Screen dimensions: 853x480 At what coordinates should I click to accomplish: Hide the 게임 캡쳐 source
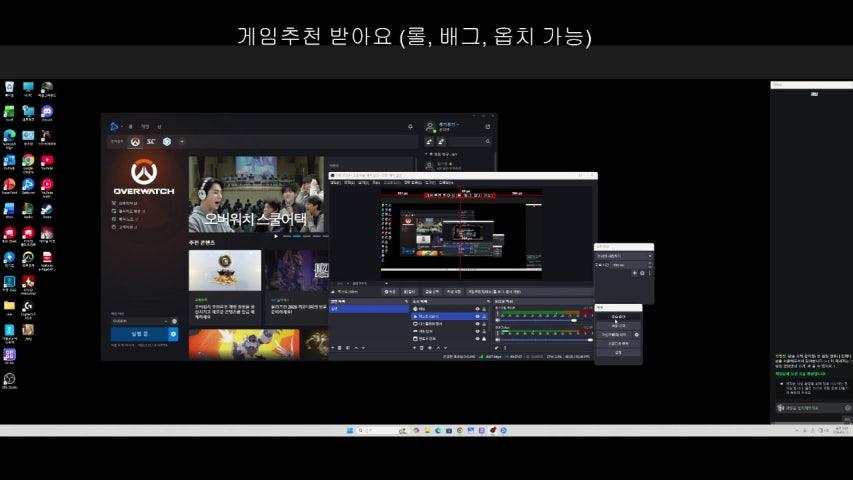pos(478,331)
